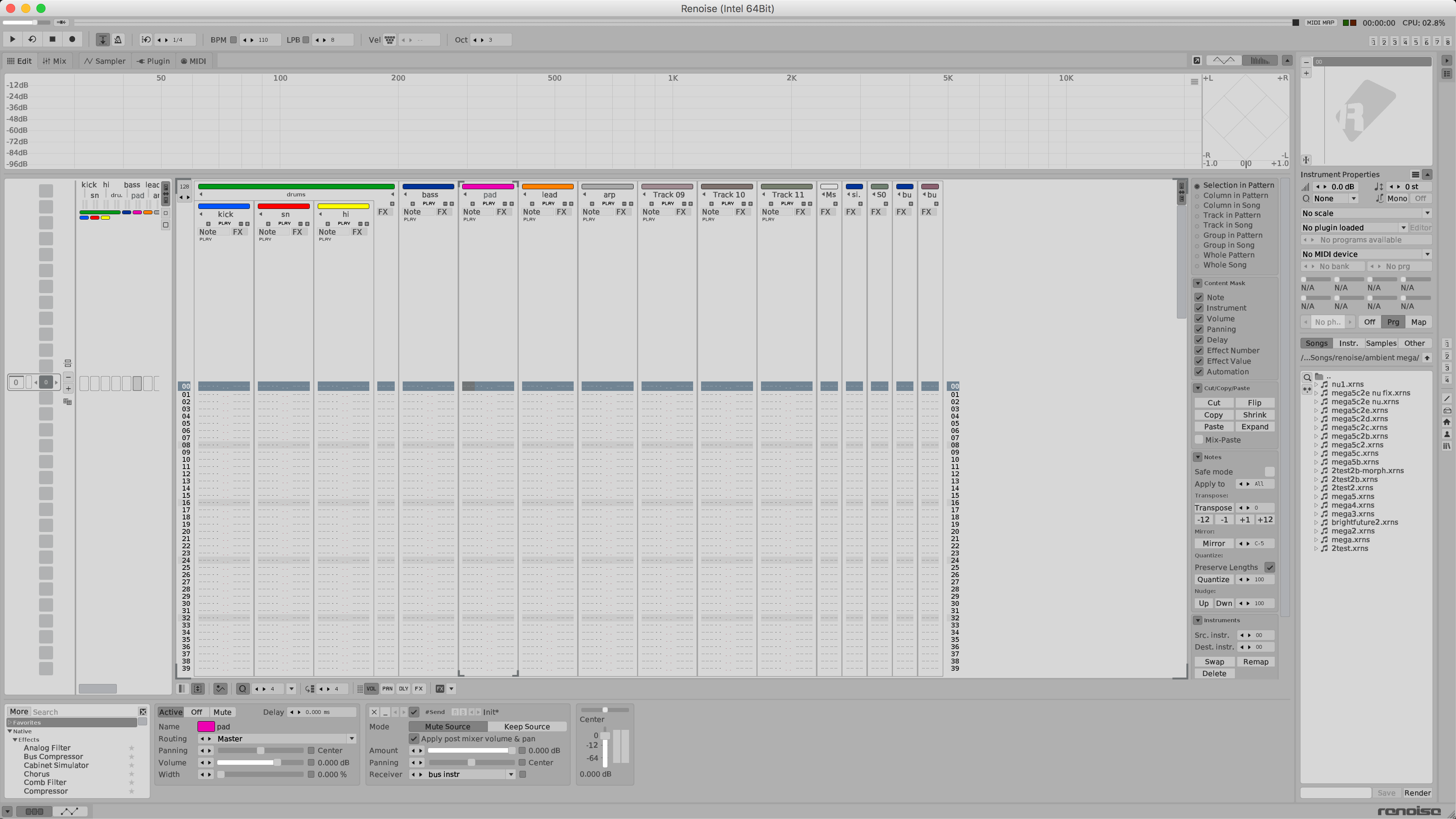The image size is (1456, 819).
Task: Adjust the track Volume slider
Action: [260, 763]
